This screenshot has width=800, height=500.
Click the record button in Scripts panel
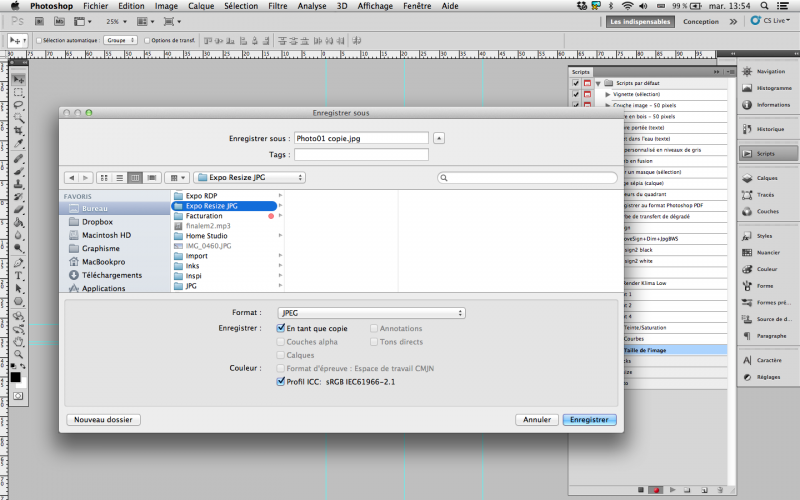click(656, 490)
